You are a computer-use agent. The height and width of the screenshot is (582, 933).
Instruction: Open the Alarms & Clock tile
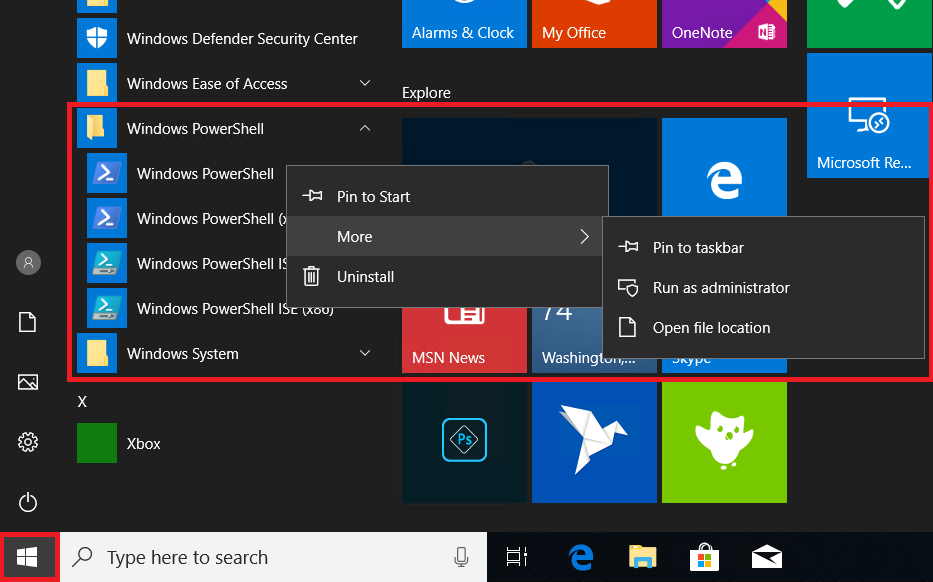point(464,24)
